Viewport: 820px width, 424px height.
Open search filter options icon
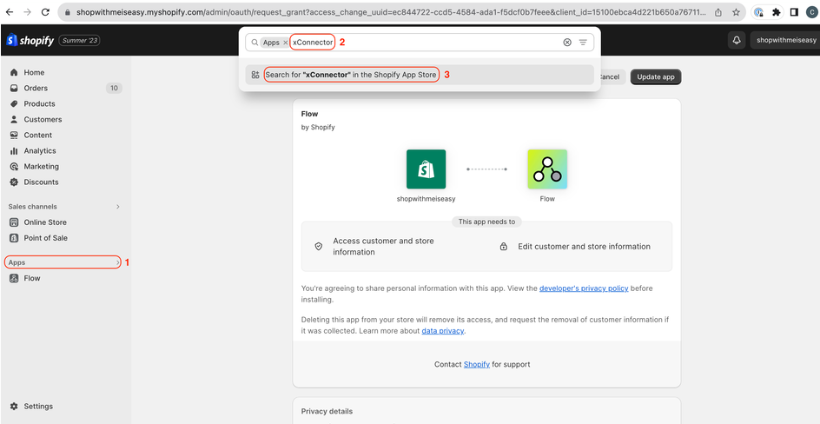pos(583,42)
